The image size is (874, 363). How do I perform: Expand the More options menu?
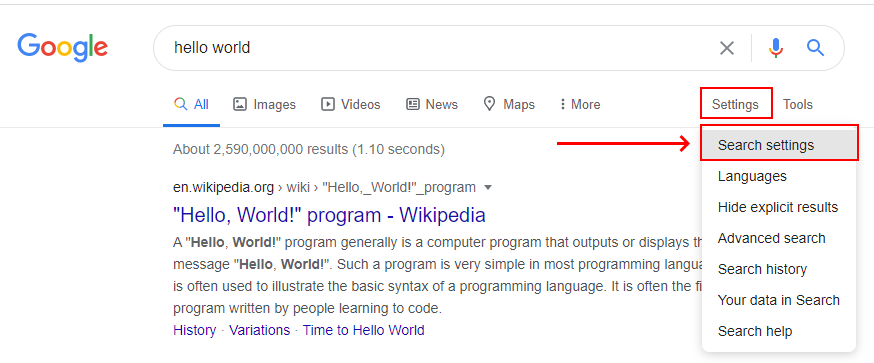pos(580,104)
